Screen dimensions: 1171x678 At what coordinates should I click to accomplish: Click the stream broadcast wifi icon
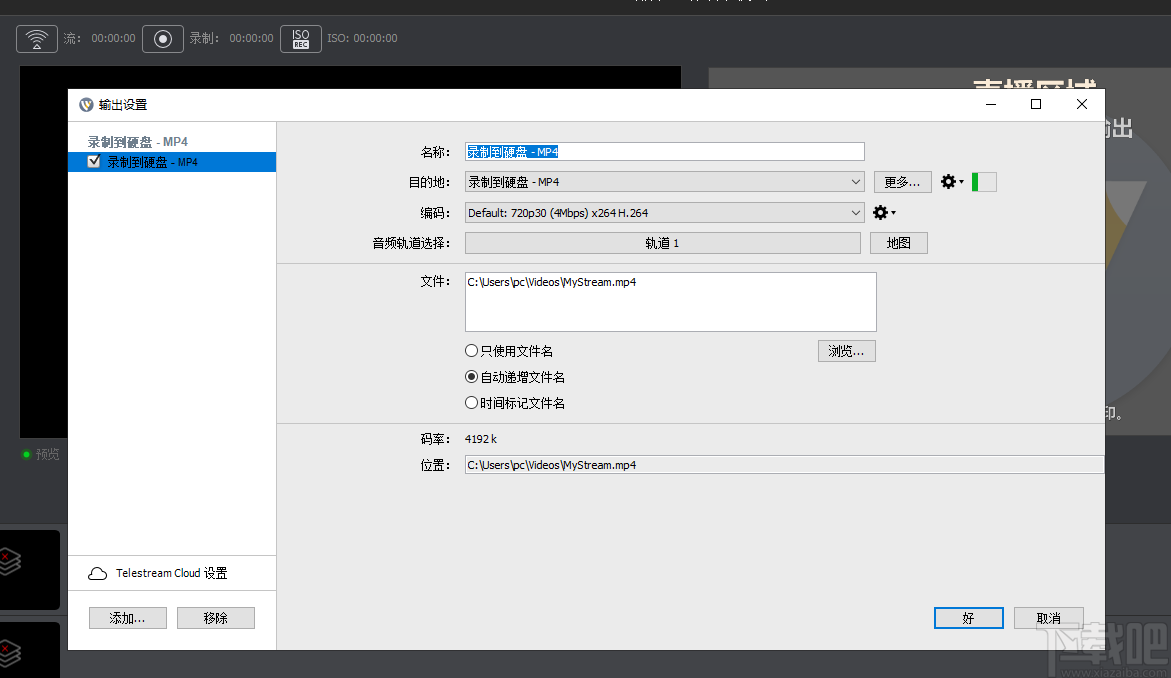point(36,38)
